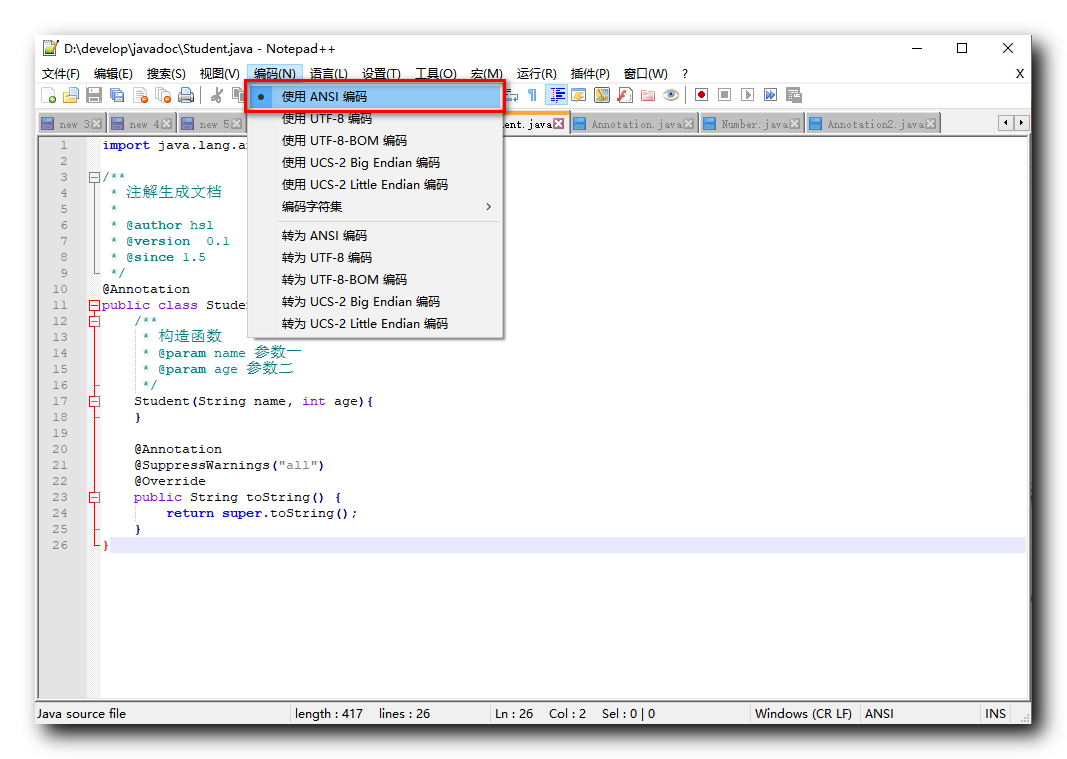Click 转为 UCS-2 Big Endian 编码
Image resolution: width=1067 pixels, height=759 pixels.
click(375, 302)
